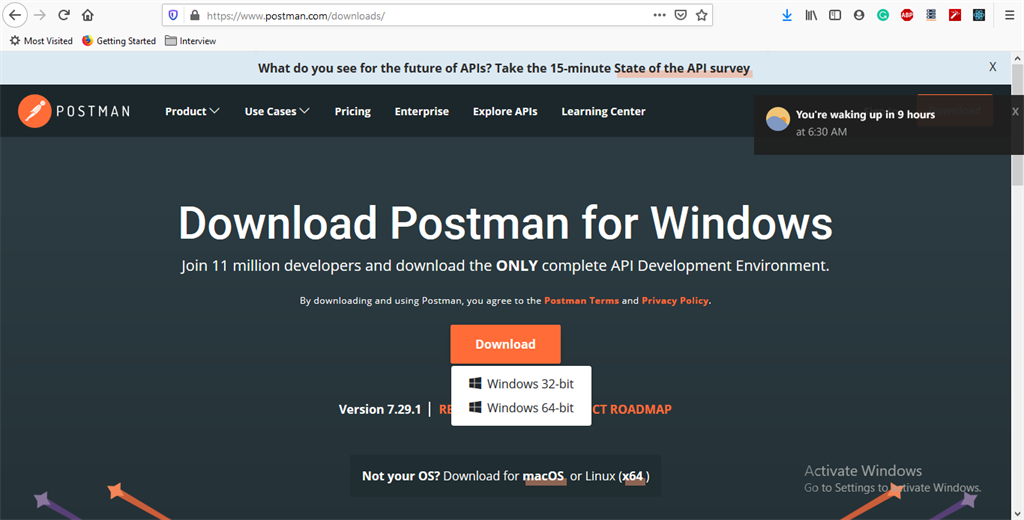Expand the Use Cases dropdown menu

tap(277, 112)
